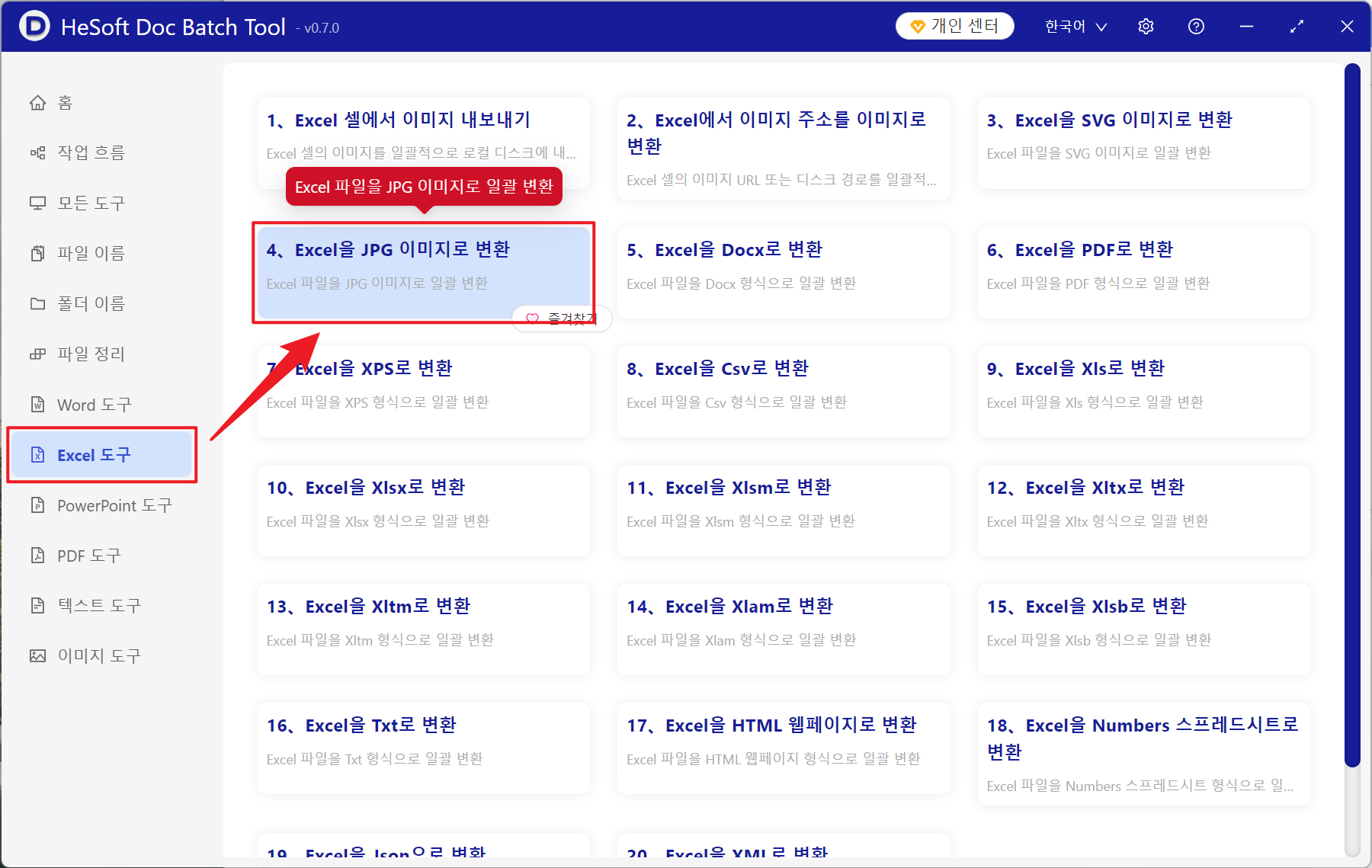Open the 한국어 language dropdown
1372x868 pixels.
pyautogui.click(x=1075, y=27)
